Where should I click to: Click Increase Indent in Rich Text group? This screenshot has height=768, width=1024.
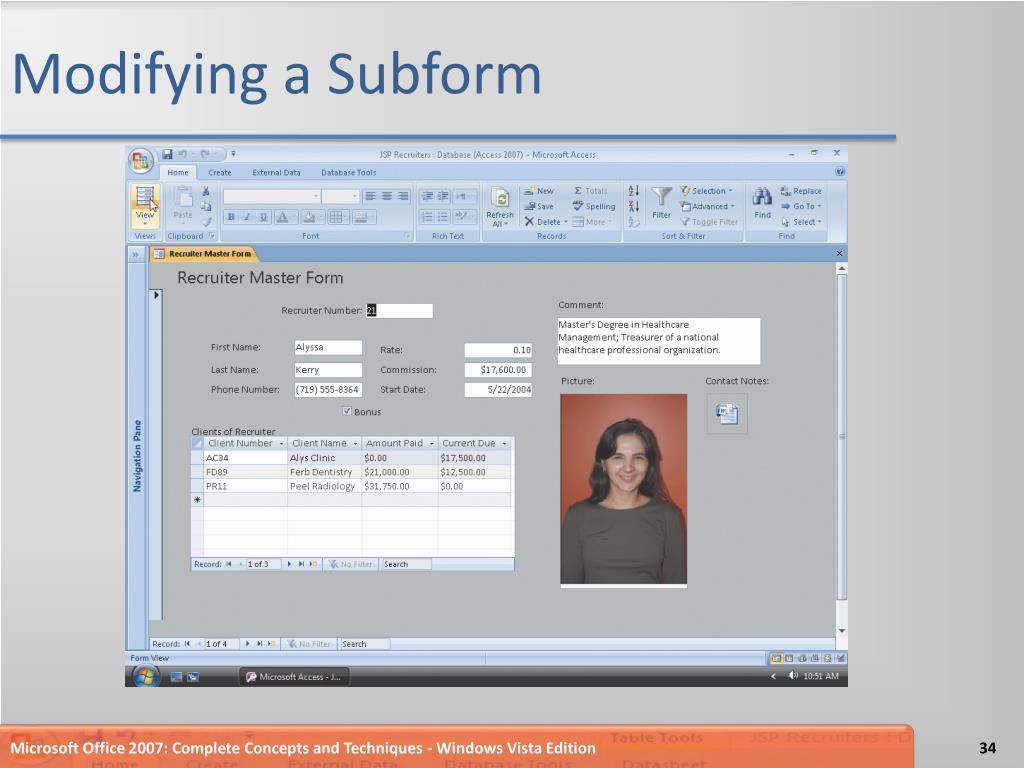click(443, 196)
